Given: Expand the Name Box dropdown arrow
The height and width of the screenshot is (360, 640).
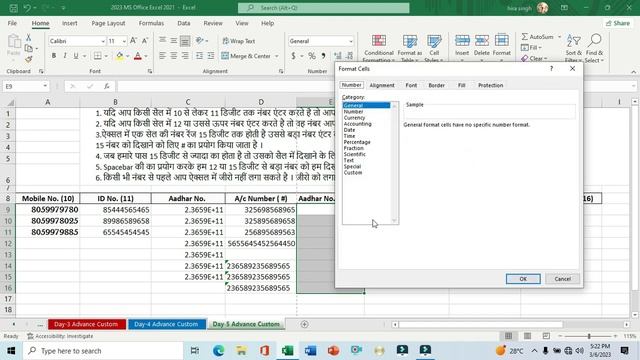Looking at the screenshot, I should click(45, 86).
